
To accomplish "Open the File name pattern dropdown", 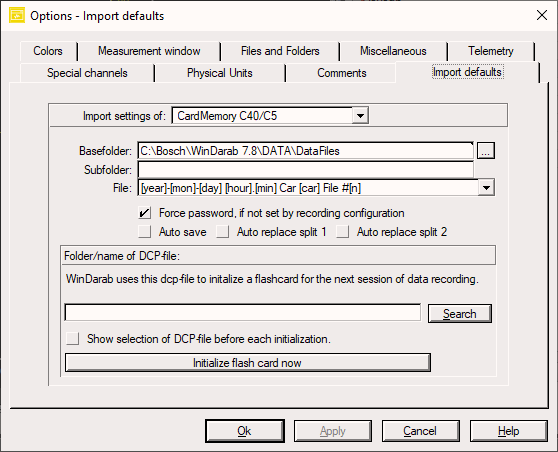I will (486, 188).
